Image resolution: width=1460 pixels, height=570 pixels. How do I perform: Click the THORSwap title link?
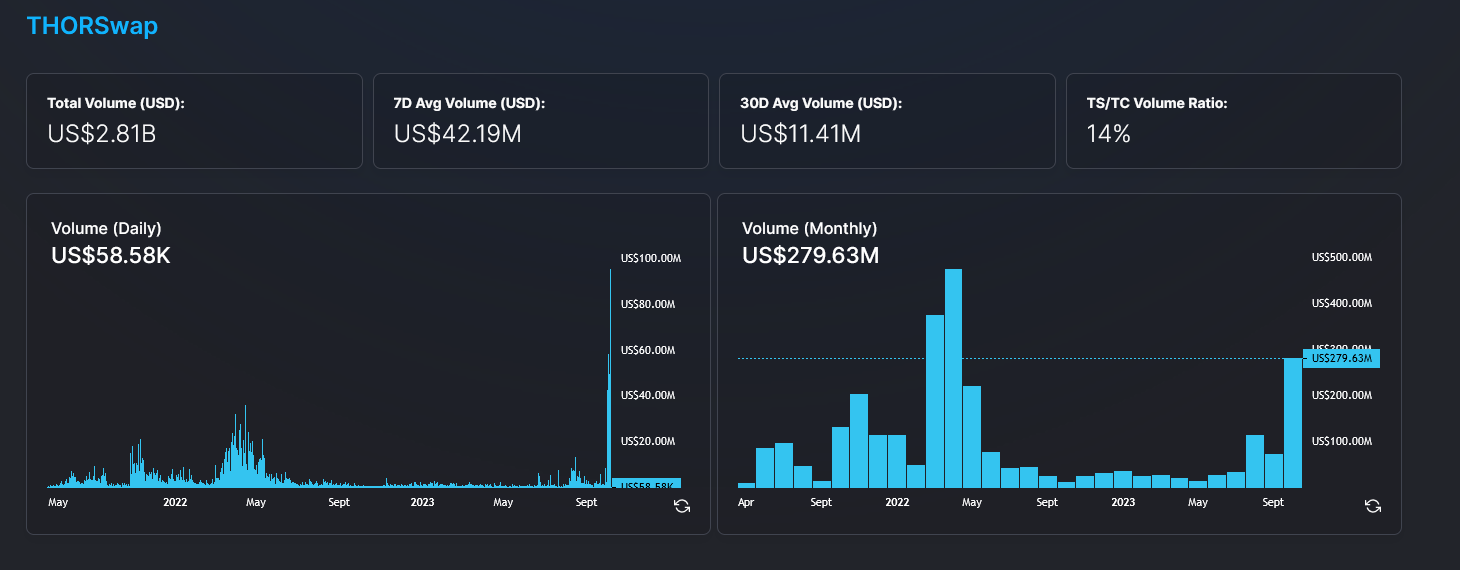tap(92, 26)
